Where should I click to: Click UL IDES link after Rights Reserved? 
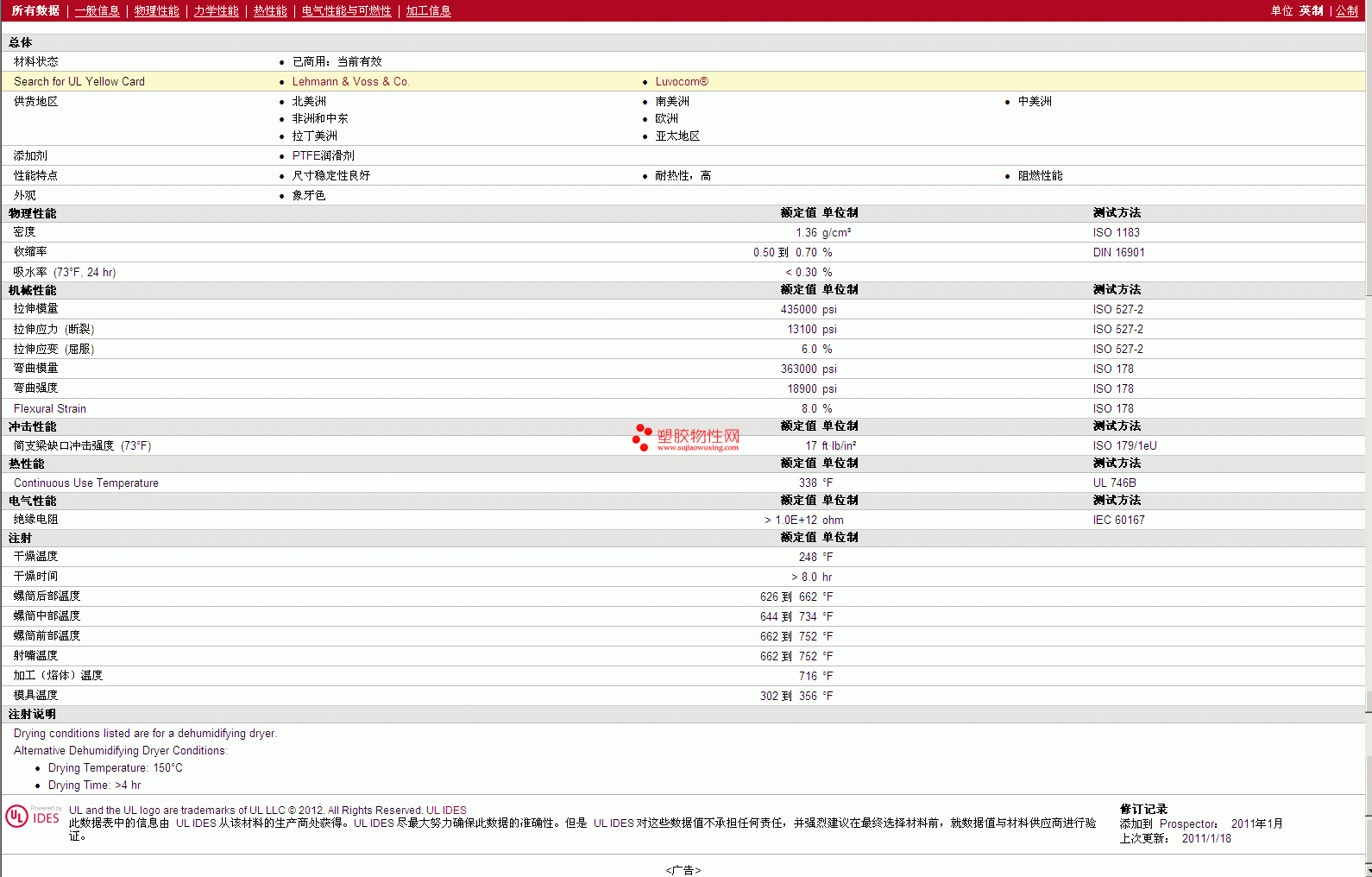(x=446, y=810)
